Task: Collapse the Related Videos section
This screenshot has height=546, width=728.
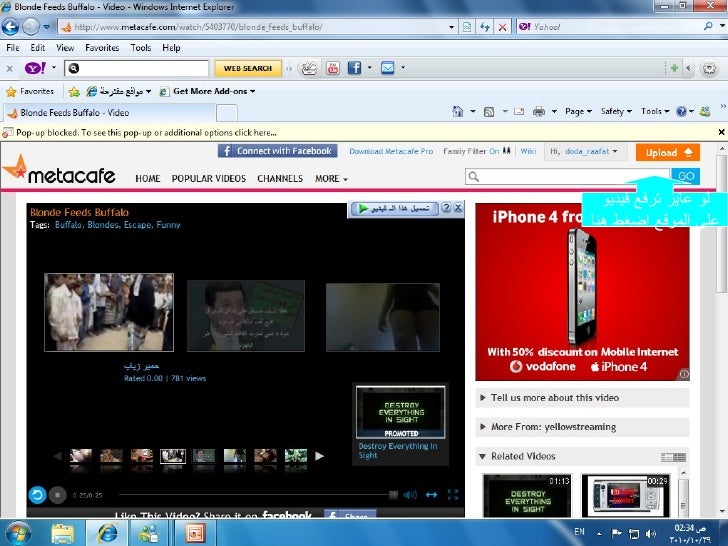Action: 482,456
